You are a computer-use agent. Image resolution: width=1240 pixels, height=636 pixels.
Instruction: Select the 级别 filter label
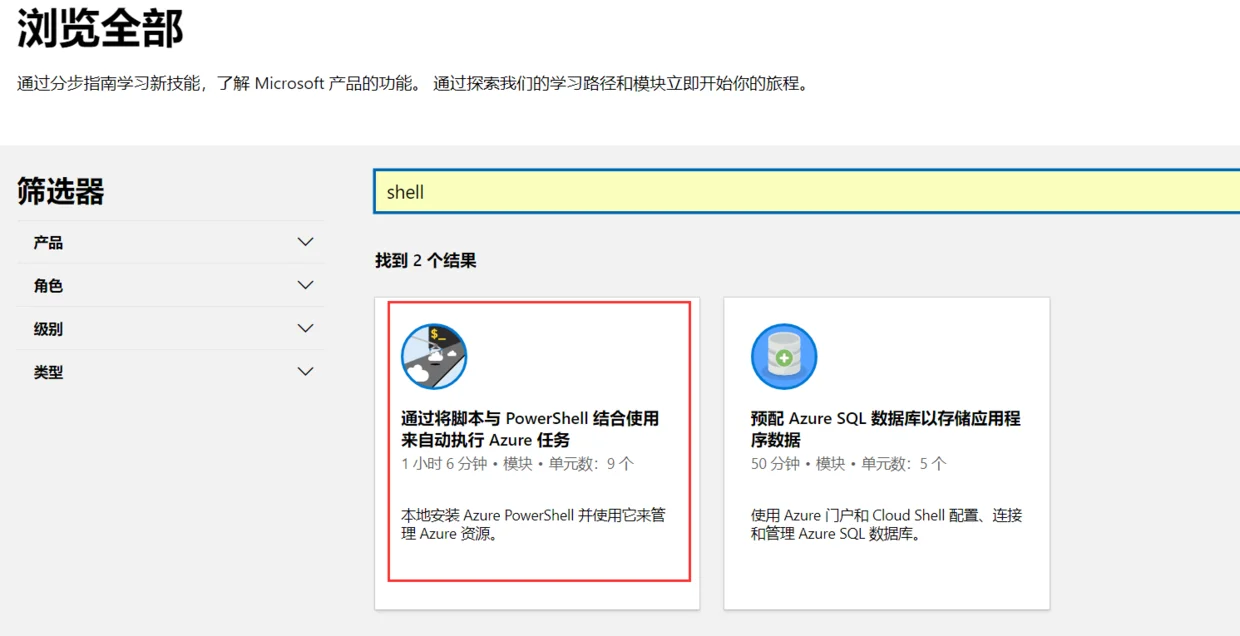pos(48,328)
